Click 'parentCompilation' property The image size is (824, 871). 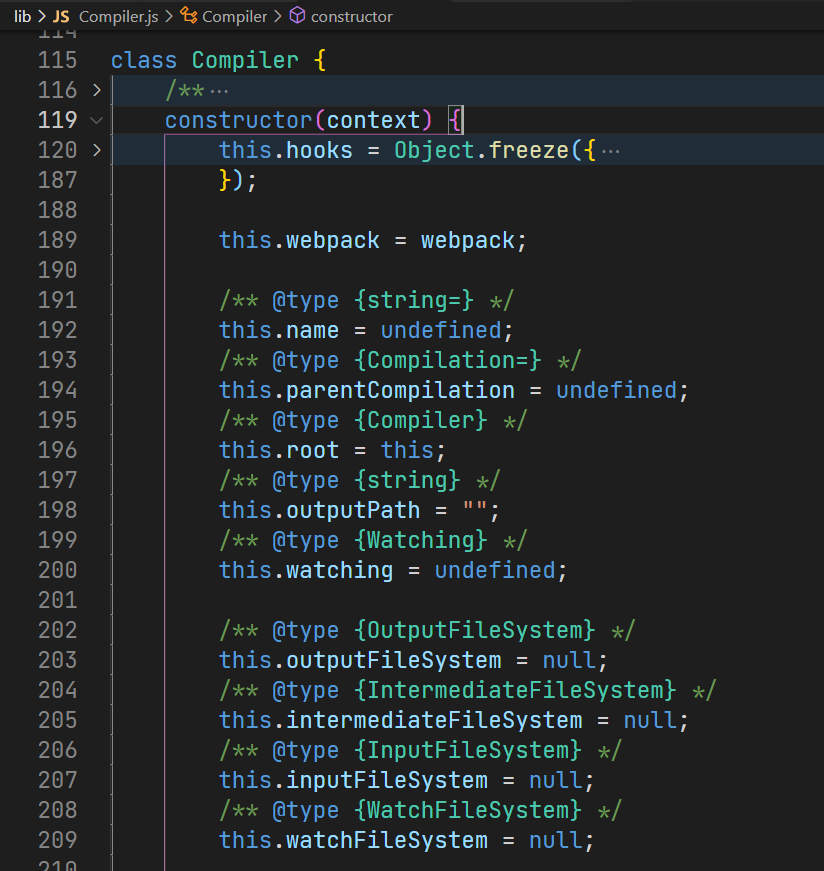pyautogui.click(x=400, y=391)
